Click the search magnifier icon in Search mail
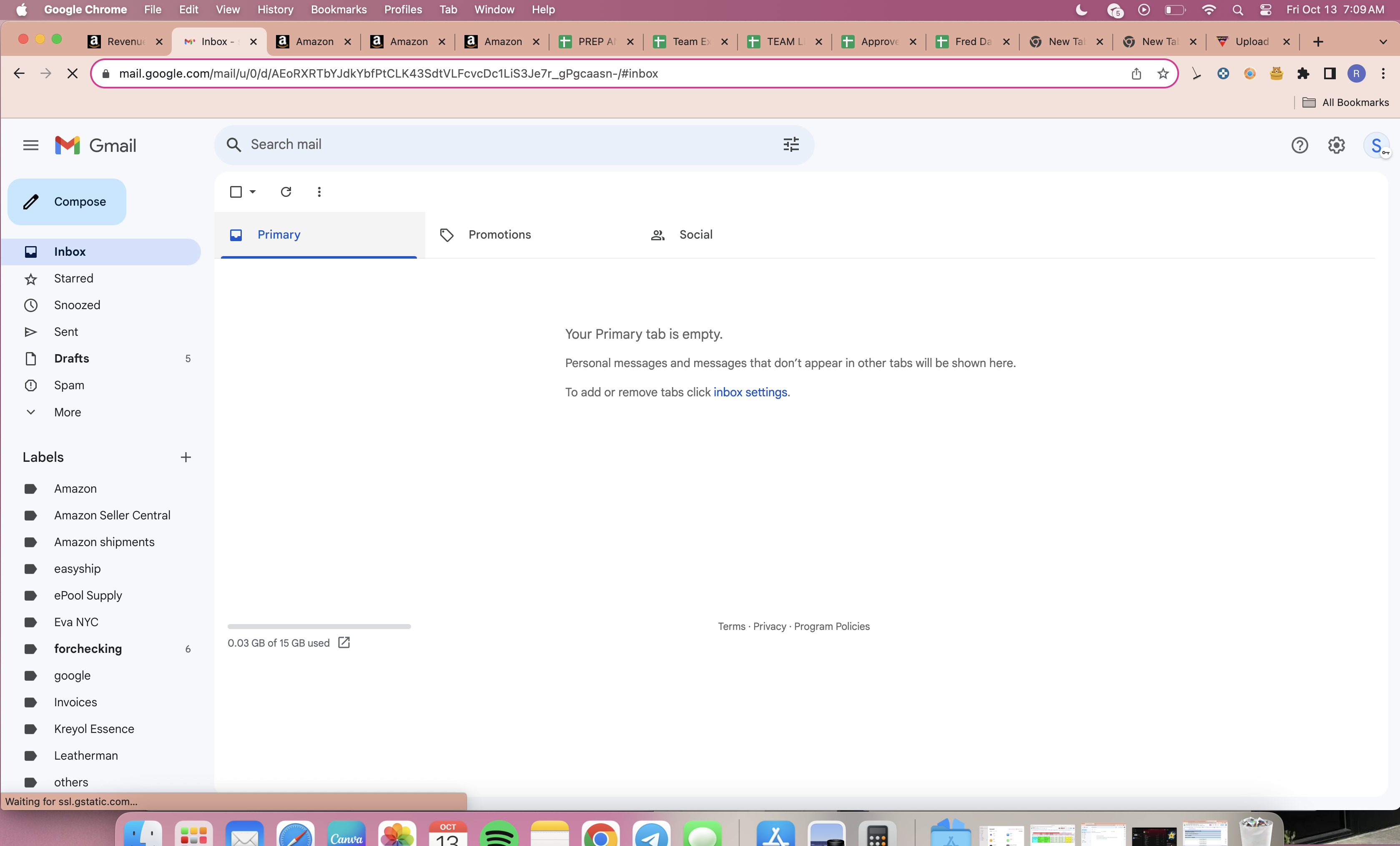1400x846 pixels. tap(233, 144)
